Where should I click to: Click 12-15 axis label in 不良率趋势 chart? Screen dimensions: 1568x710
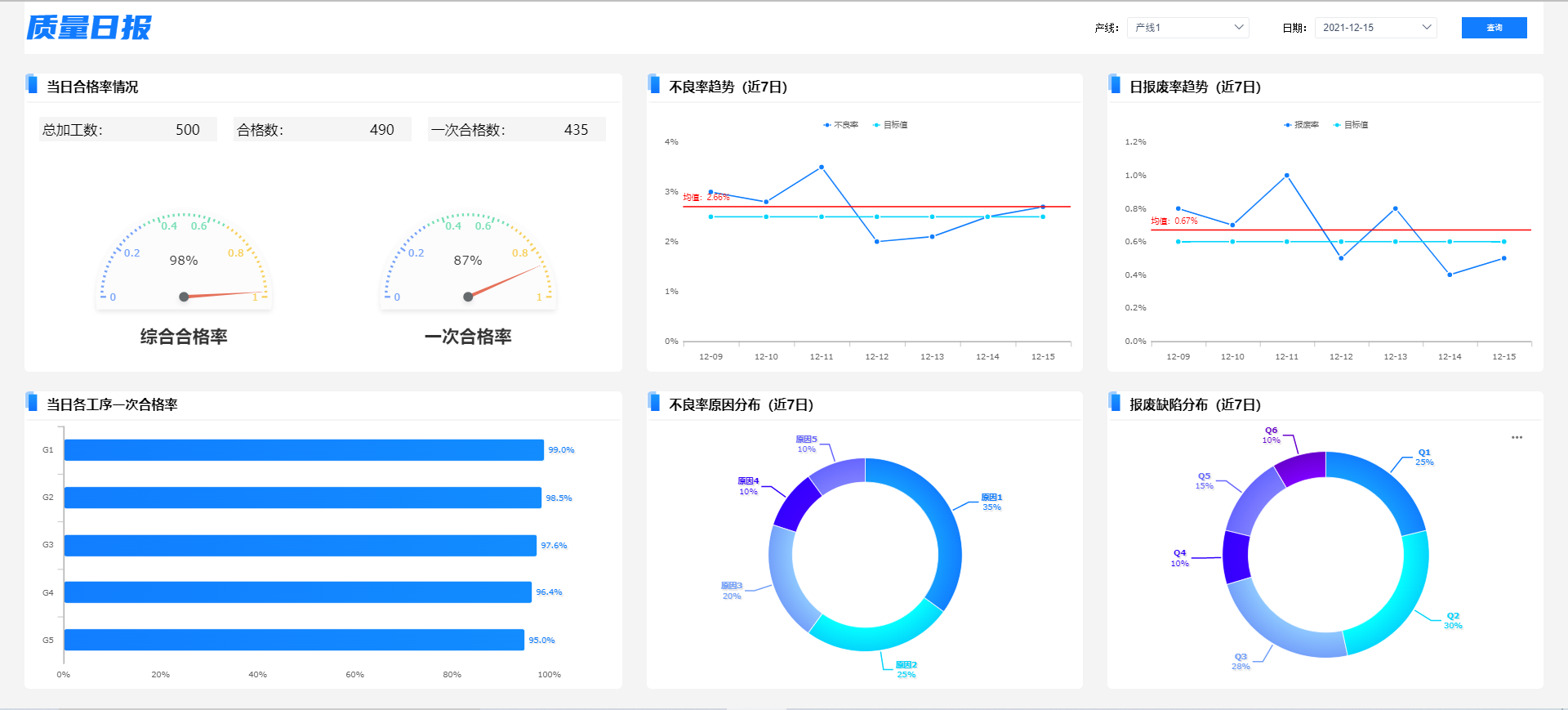click(1043, 357)
